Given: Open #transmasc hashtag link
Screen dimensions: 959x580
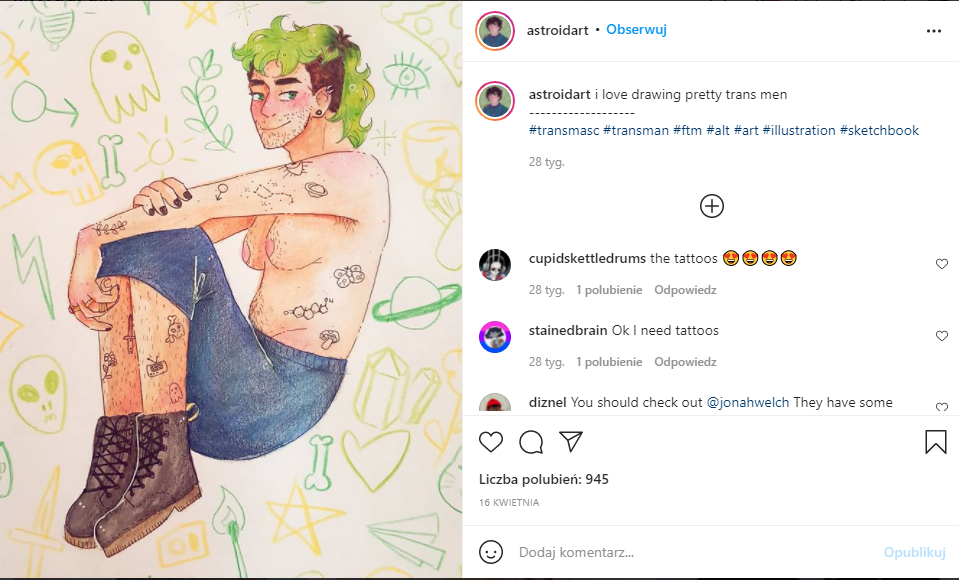Looking at the screenshot, I should pyautogui.click(x=564, y=130).
